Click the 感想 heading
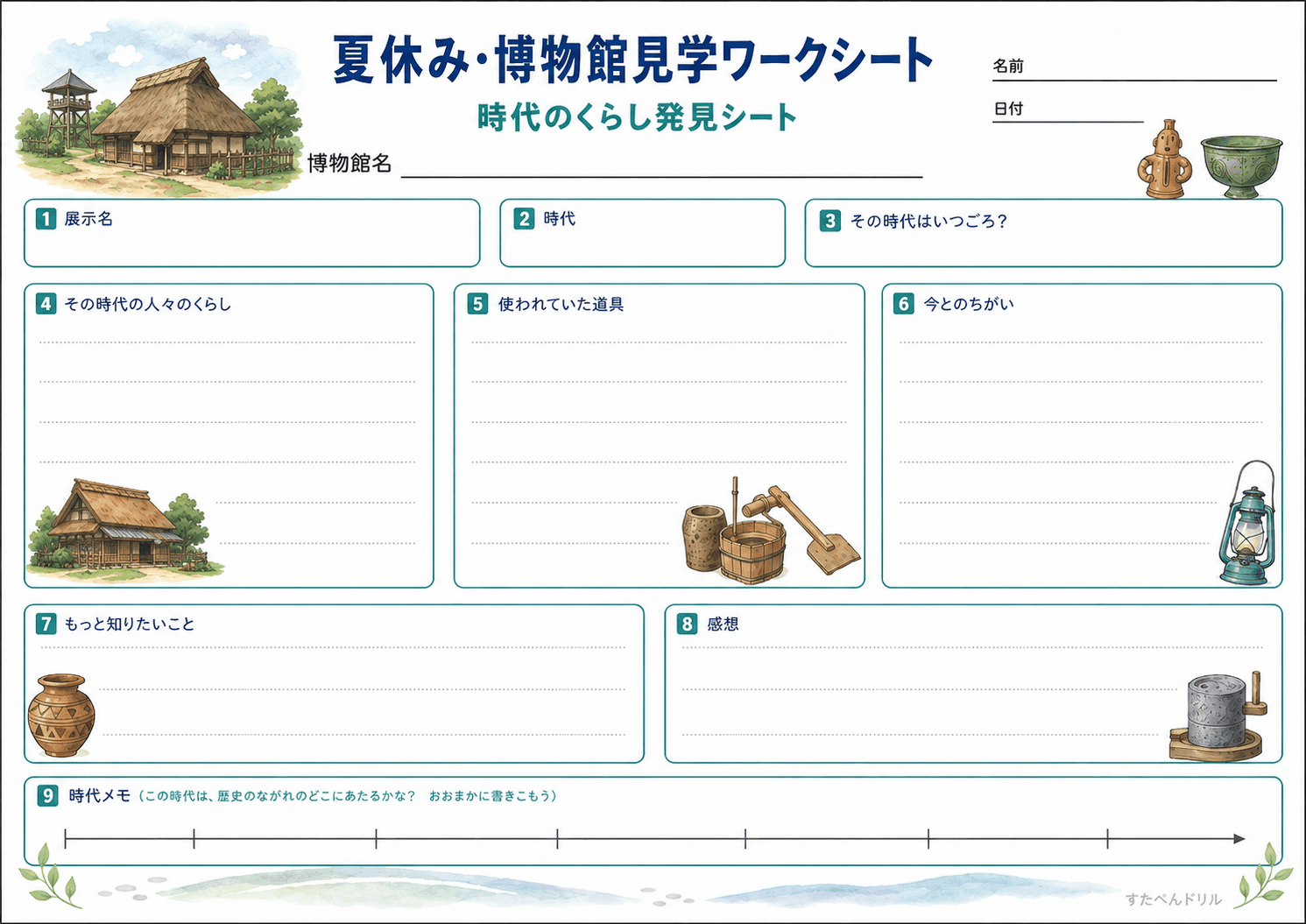Viewport: 1306px width, 924px height. pyautogui.click(x=723, y=624)
